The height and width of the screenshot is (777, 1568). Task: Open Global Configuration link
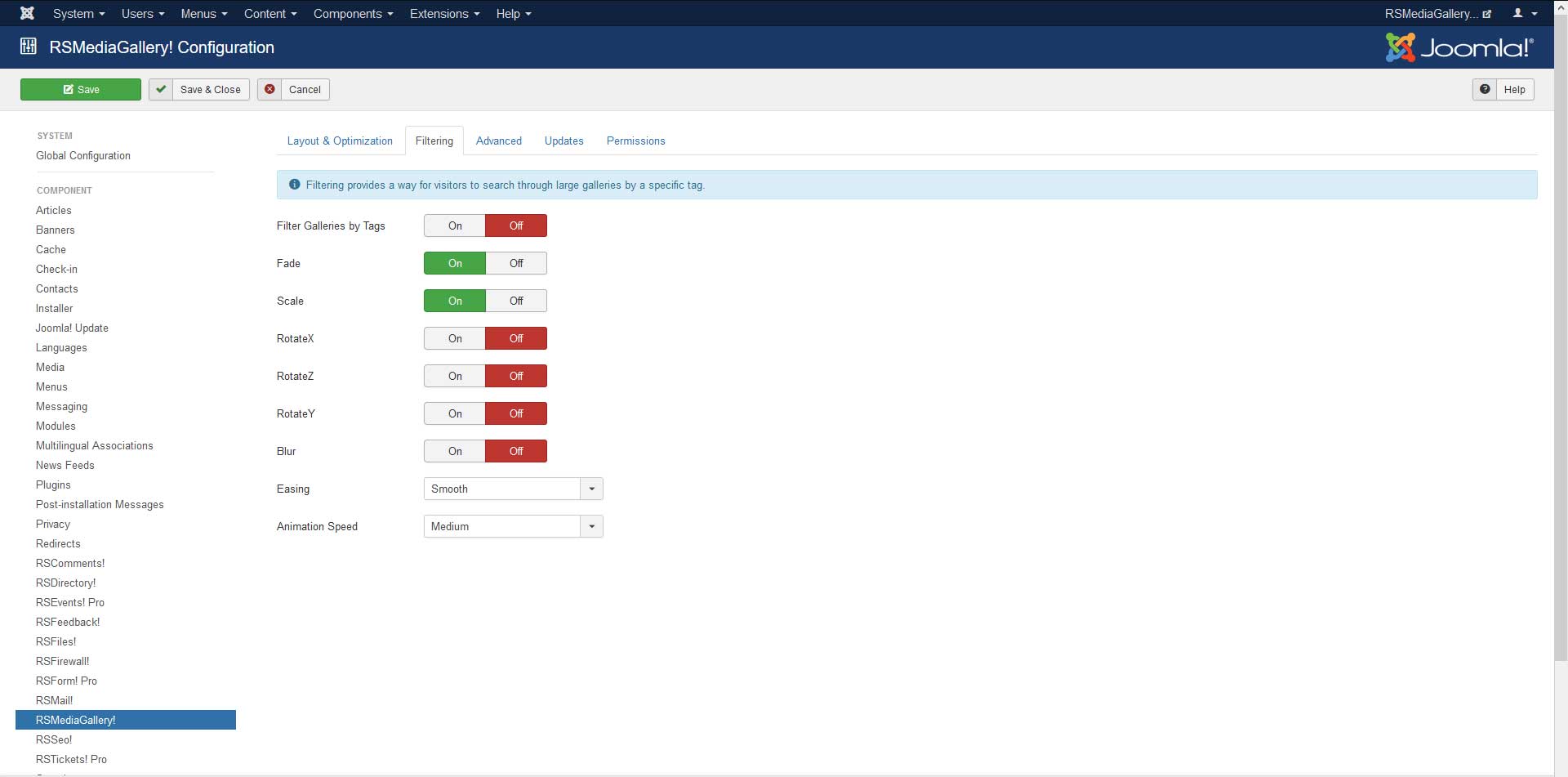pyautogui.click(x=83, y=155)
